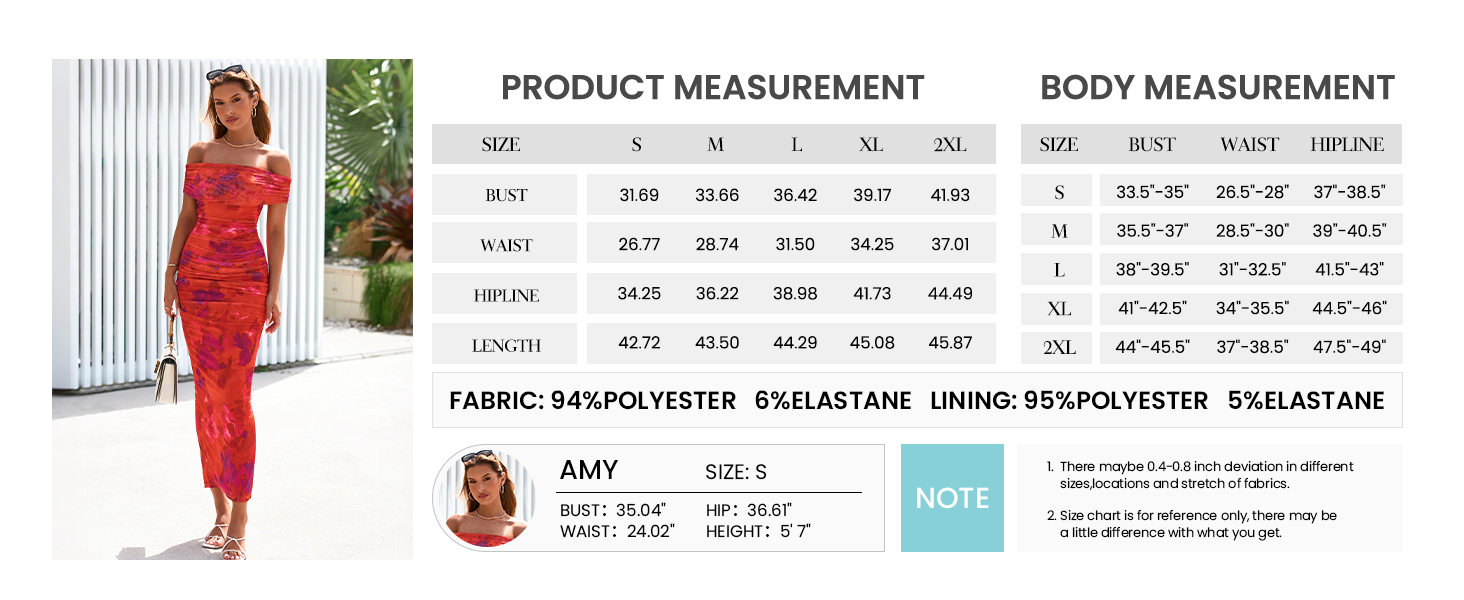This screenshot has height=600, width=1464.
Task: Click the AMY name label
Action: click(x=589, y=471)
